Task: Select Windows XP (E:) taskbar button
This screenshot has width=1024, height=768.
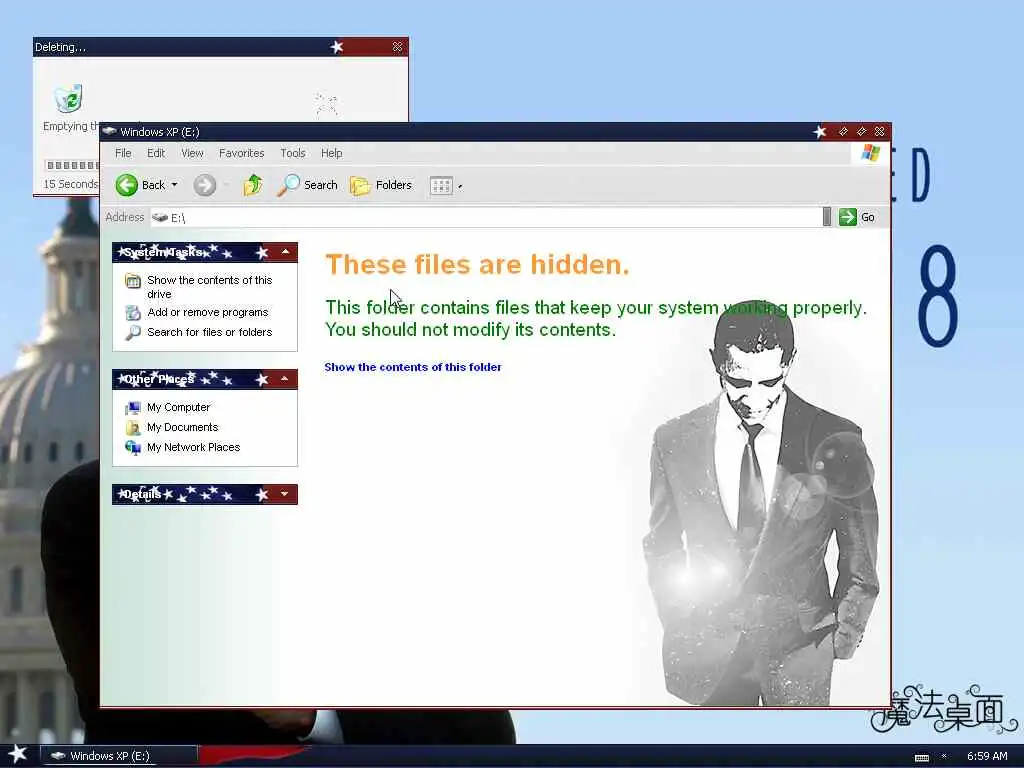Action: [x=120, y=756]
